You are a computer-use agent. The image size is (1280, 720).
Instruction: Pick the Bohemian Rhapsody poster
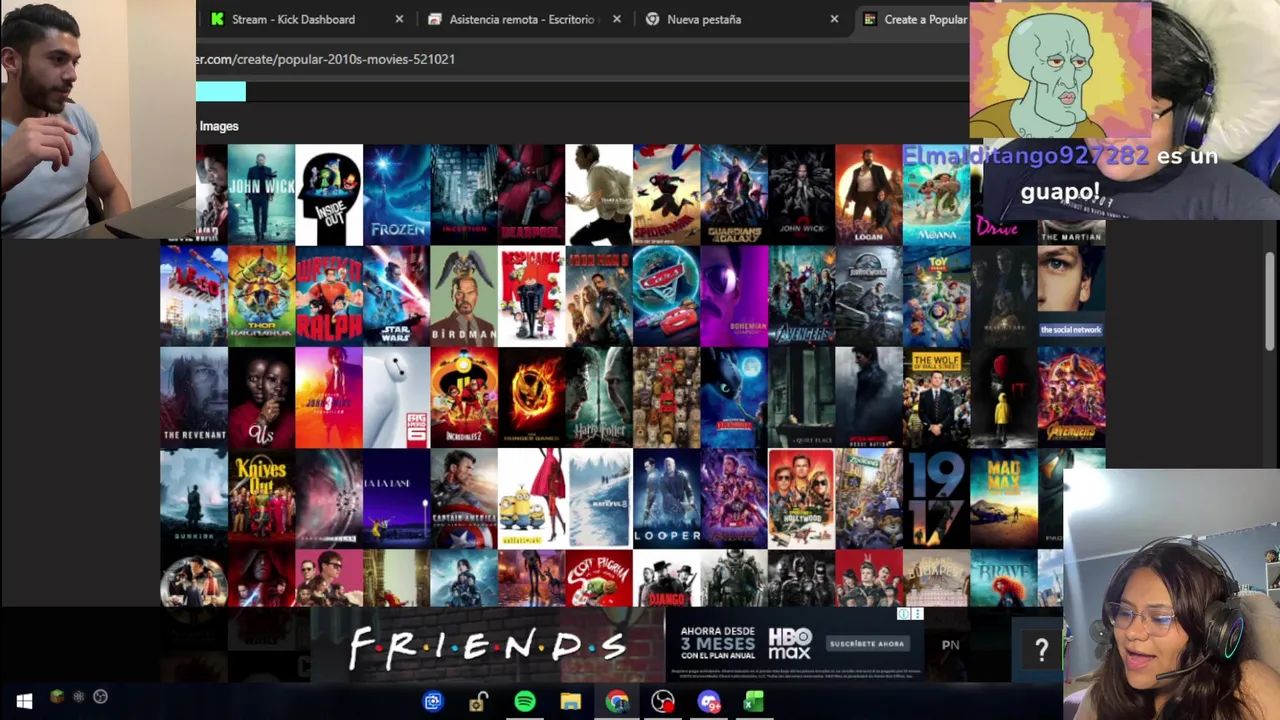(x=734, y=296)
